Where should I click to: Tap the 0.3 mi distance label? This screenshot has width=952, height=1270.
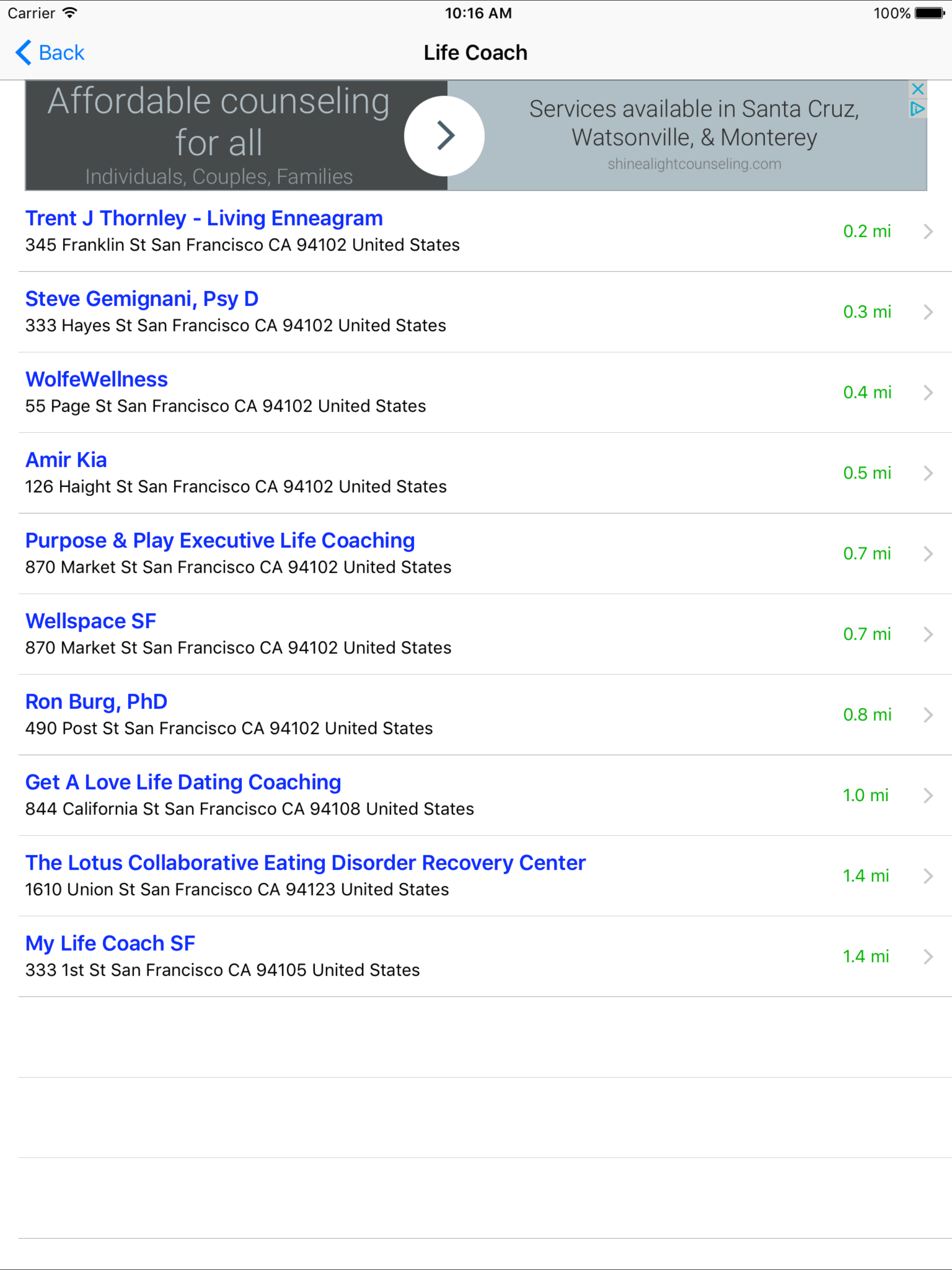point(867,312)
